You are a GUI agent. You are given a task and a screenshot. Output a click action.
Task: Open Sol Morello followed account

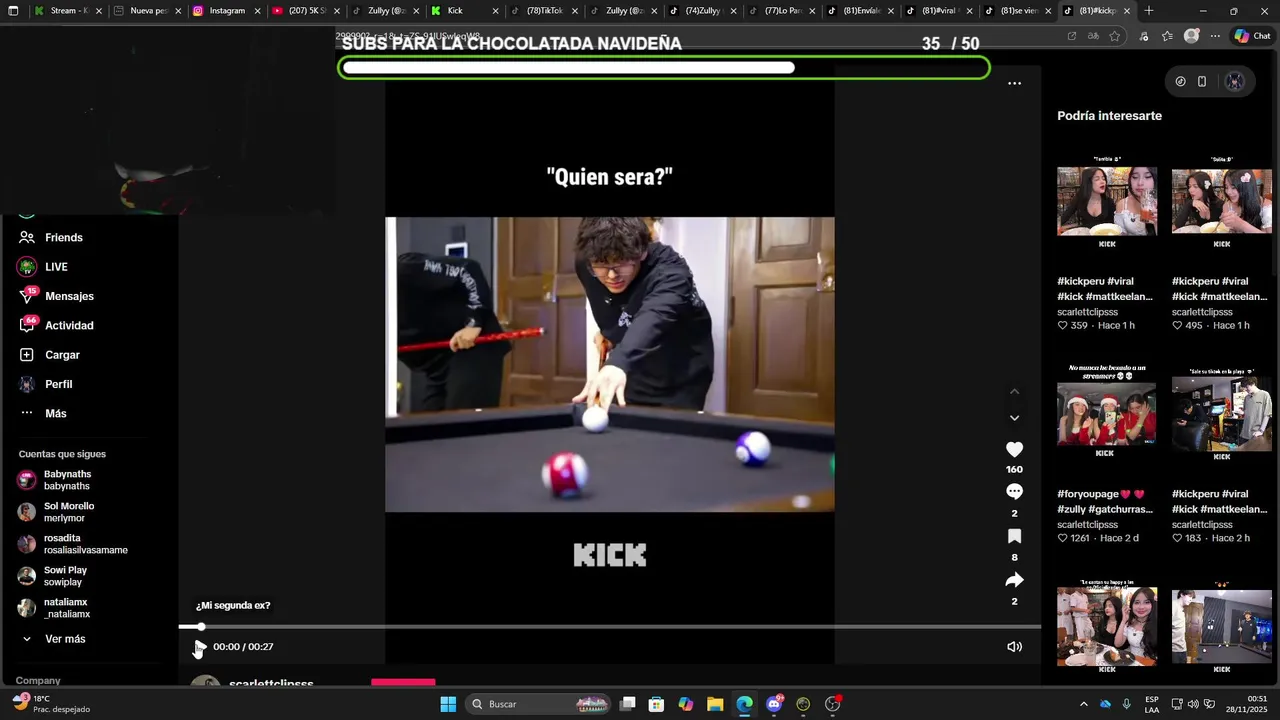(x=56, y=512)
